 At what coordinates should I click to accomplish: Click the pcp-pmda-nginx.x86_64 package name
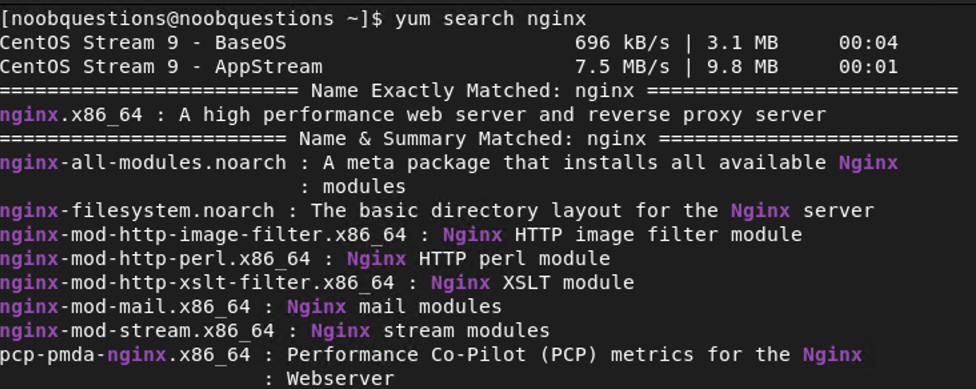[x=125, y=355]
